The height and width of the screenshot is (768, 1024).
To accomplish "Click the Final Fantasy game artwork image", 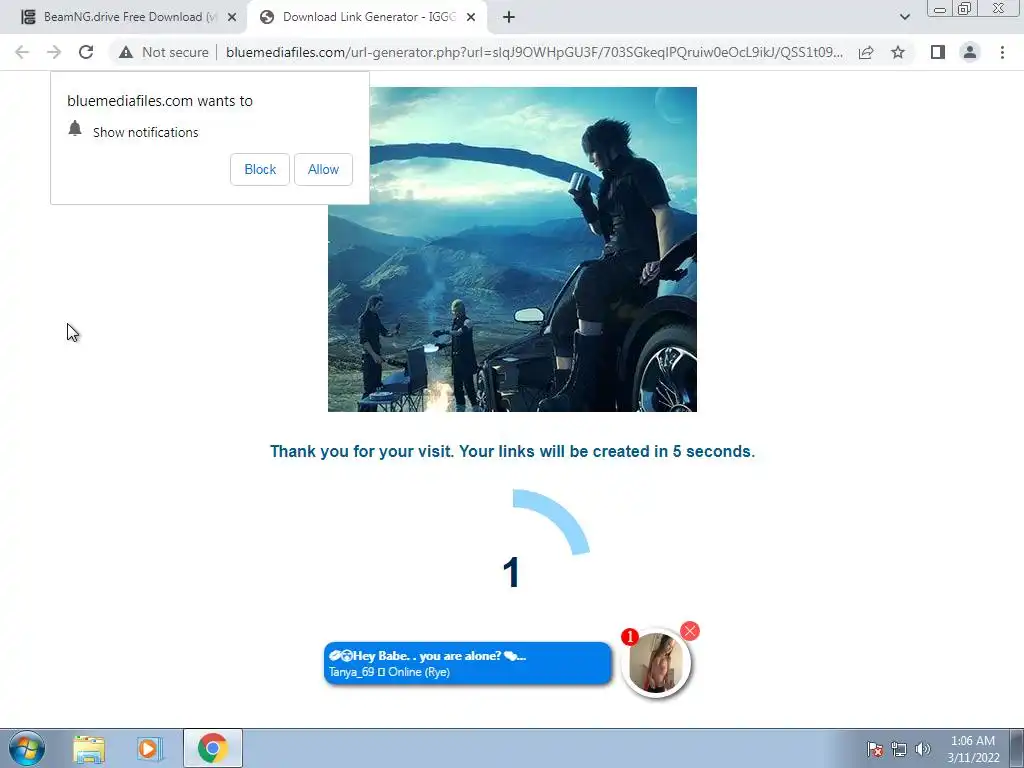I will (512, 249).
